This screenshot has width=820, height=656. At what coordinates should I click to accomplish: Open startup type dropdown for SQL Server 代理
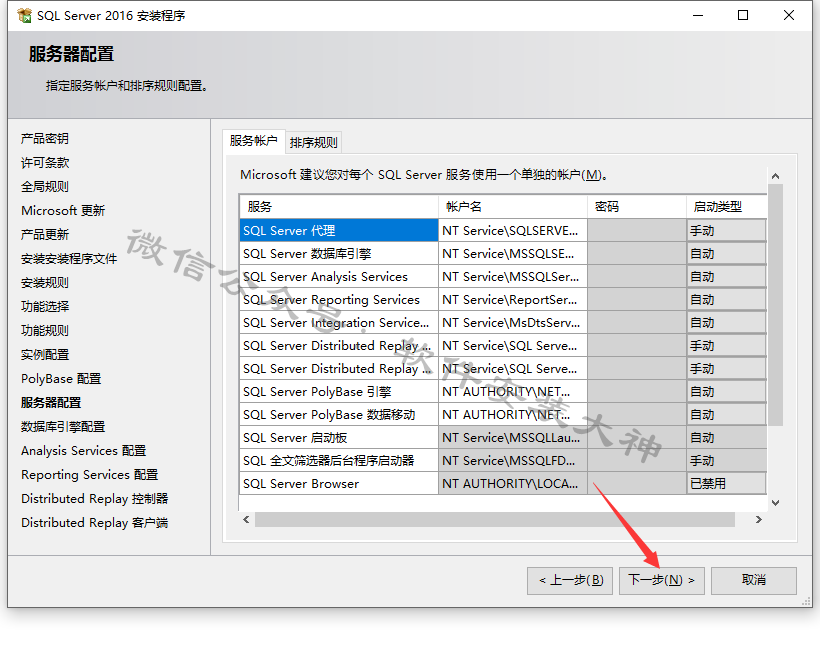click(726, 231)
